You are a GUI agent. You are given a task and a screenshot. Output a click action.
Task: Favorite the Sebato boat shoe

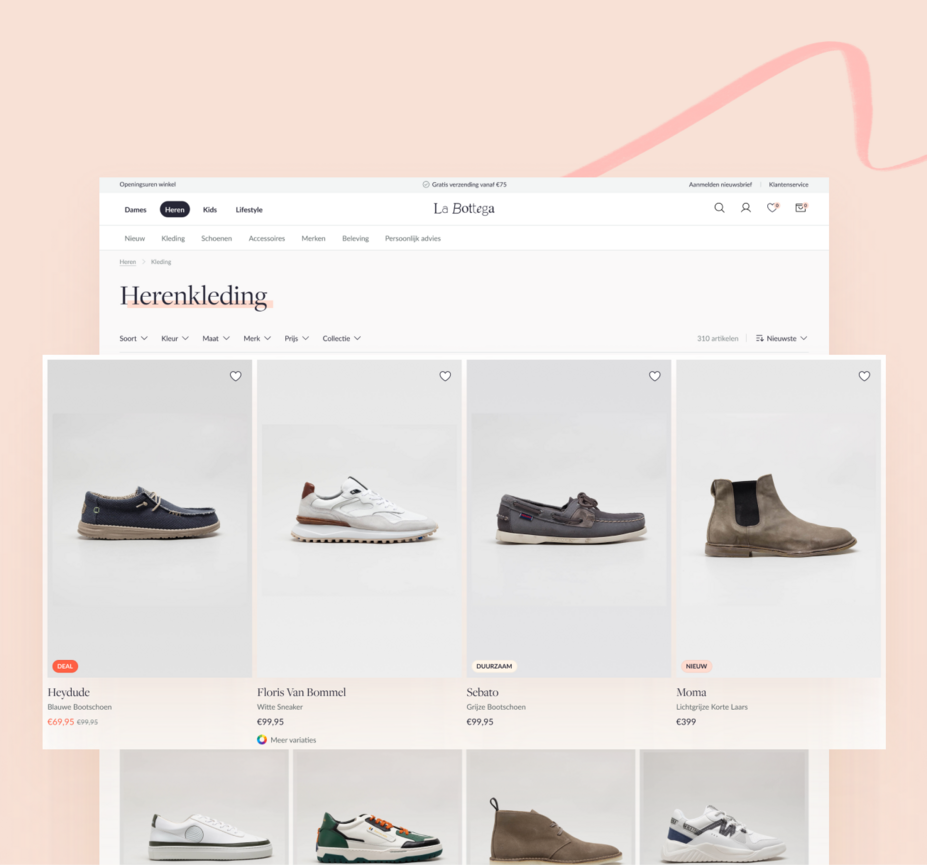[655, 376]
